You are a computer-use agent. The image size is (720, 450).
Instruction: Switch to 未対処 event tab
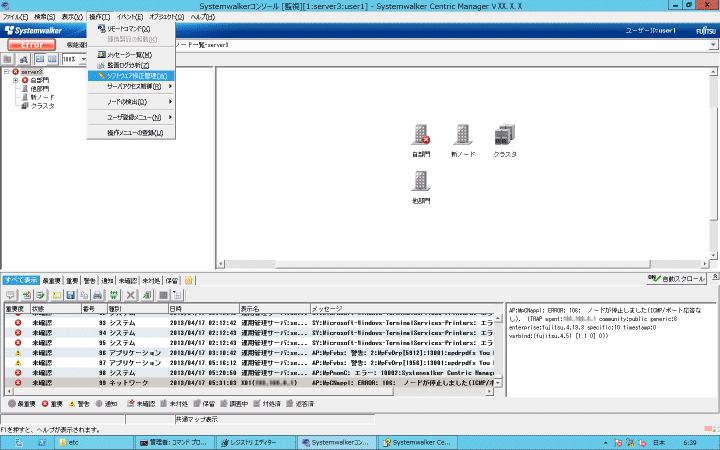pyautogui.click(x=151, y=281)
